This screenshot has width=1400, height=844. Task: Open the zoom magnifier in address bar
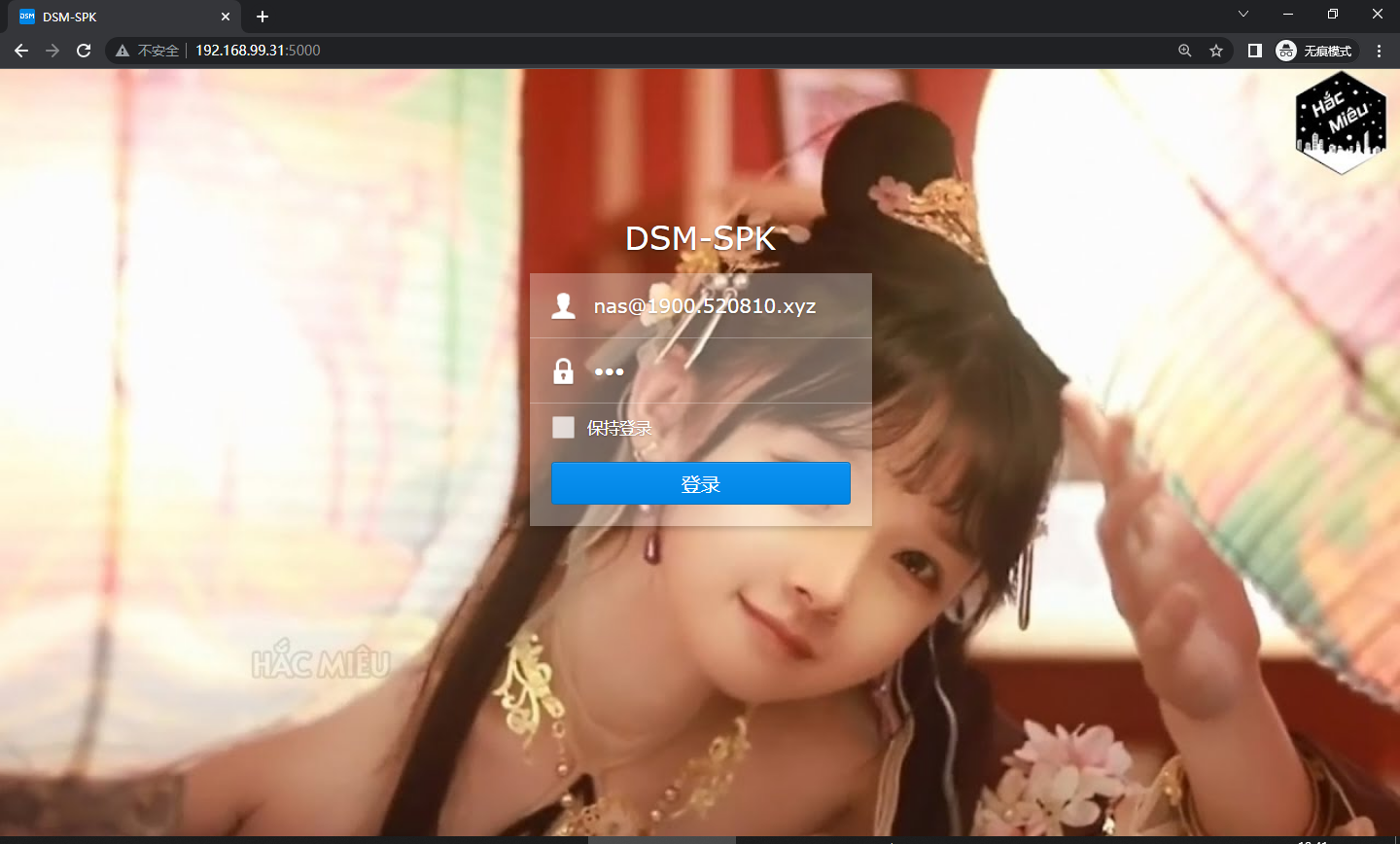click(x=1184, y=51)
